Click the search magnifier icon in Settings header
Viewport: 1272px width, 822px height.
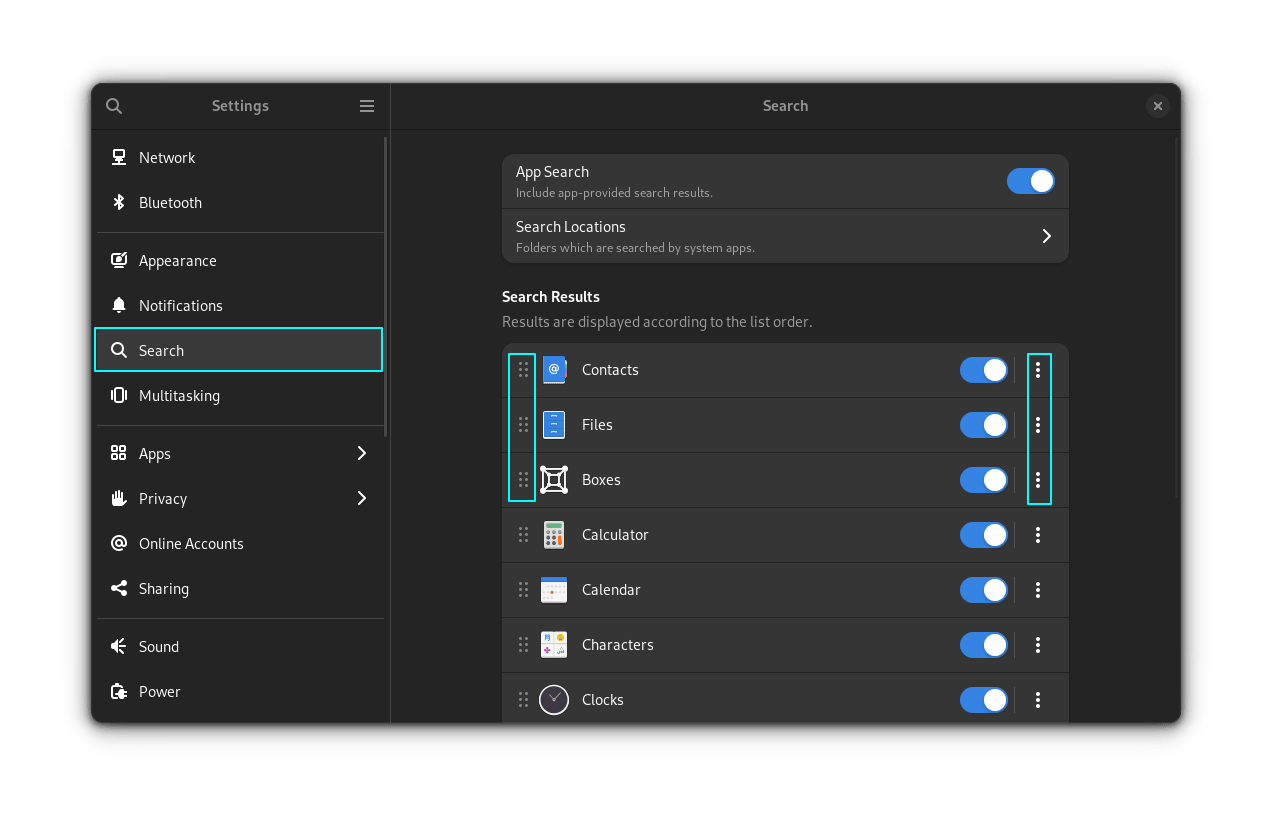114,106
